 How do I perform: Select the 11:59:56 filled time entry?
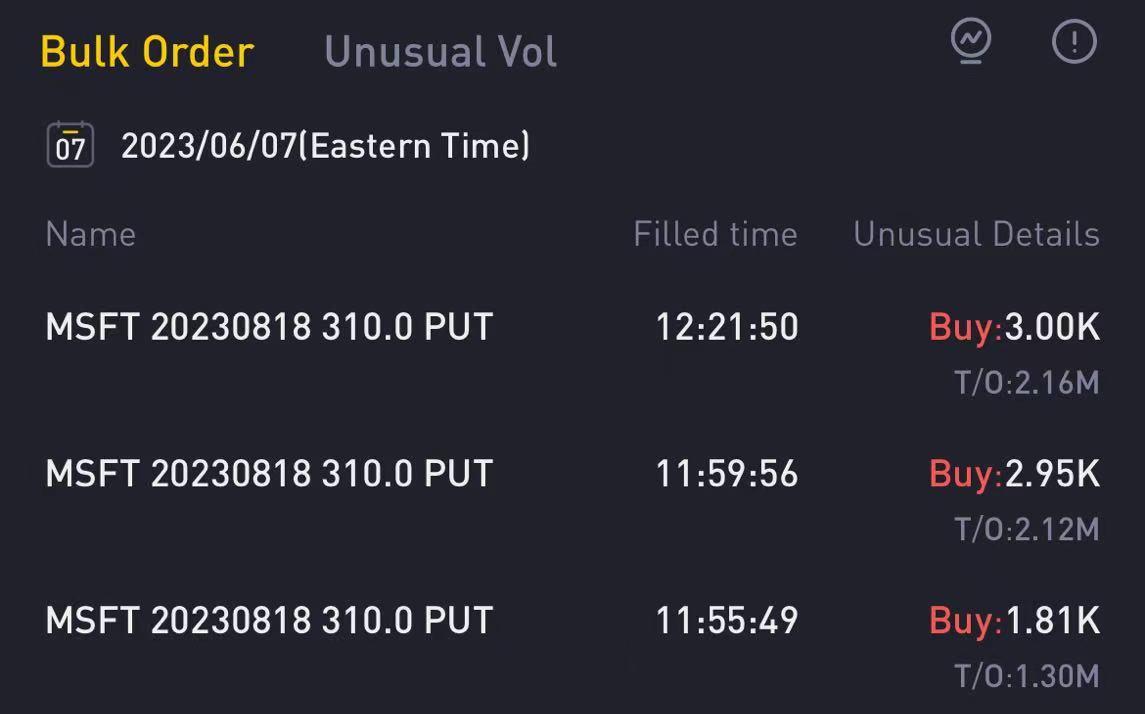pos(727,473)
